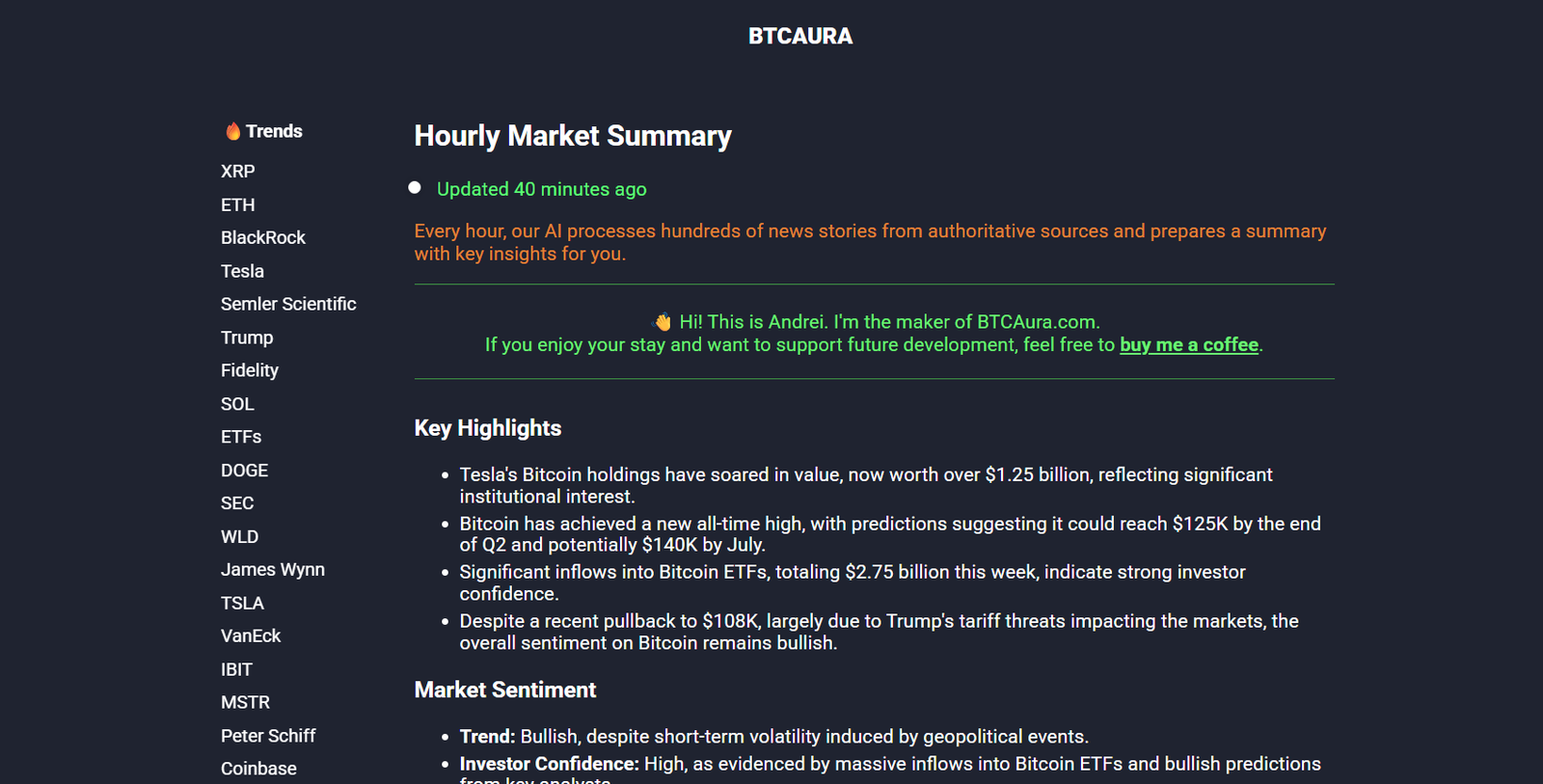
Task: Click the 'Updated 40 minutes ago' text
Action: 541,189
